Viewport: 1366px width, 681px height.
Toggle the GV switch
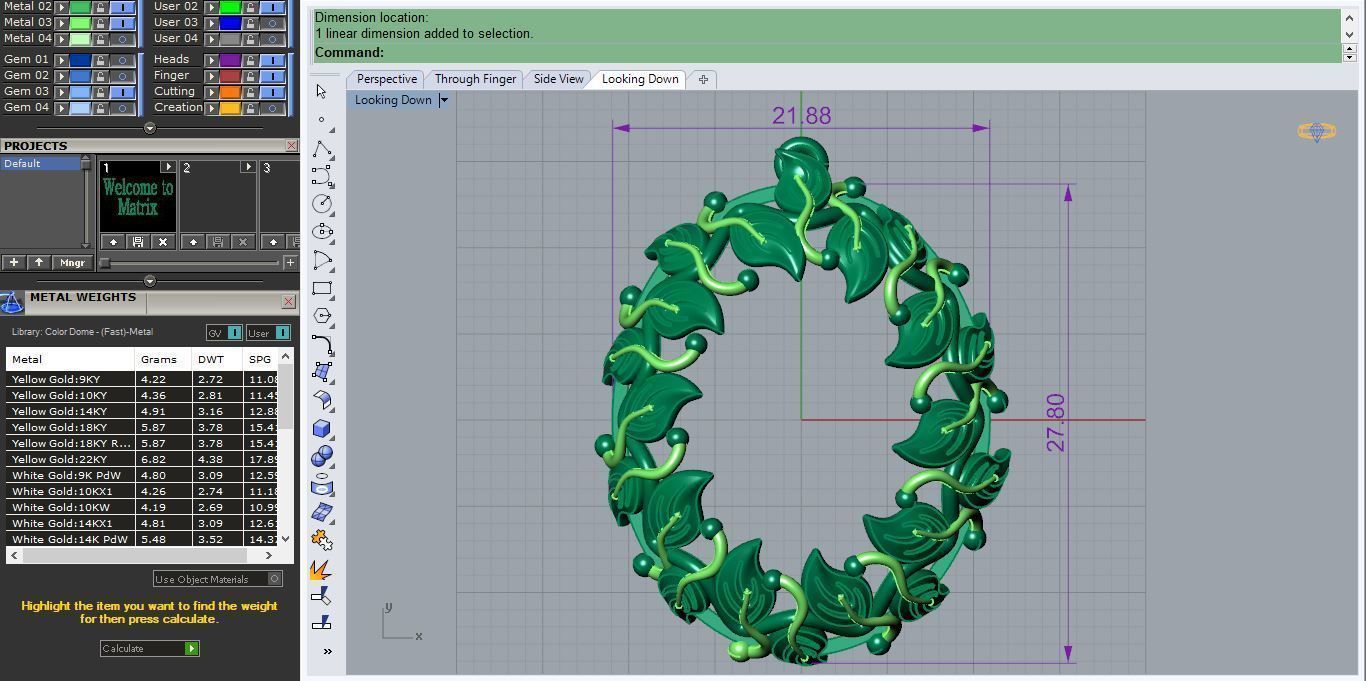pos(224,332)
